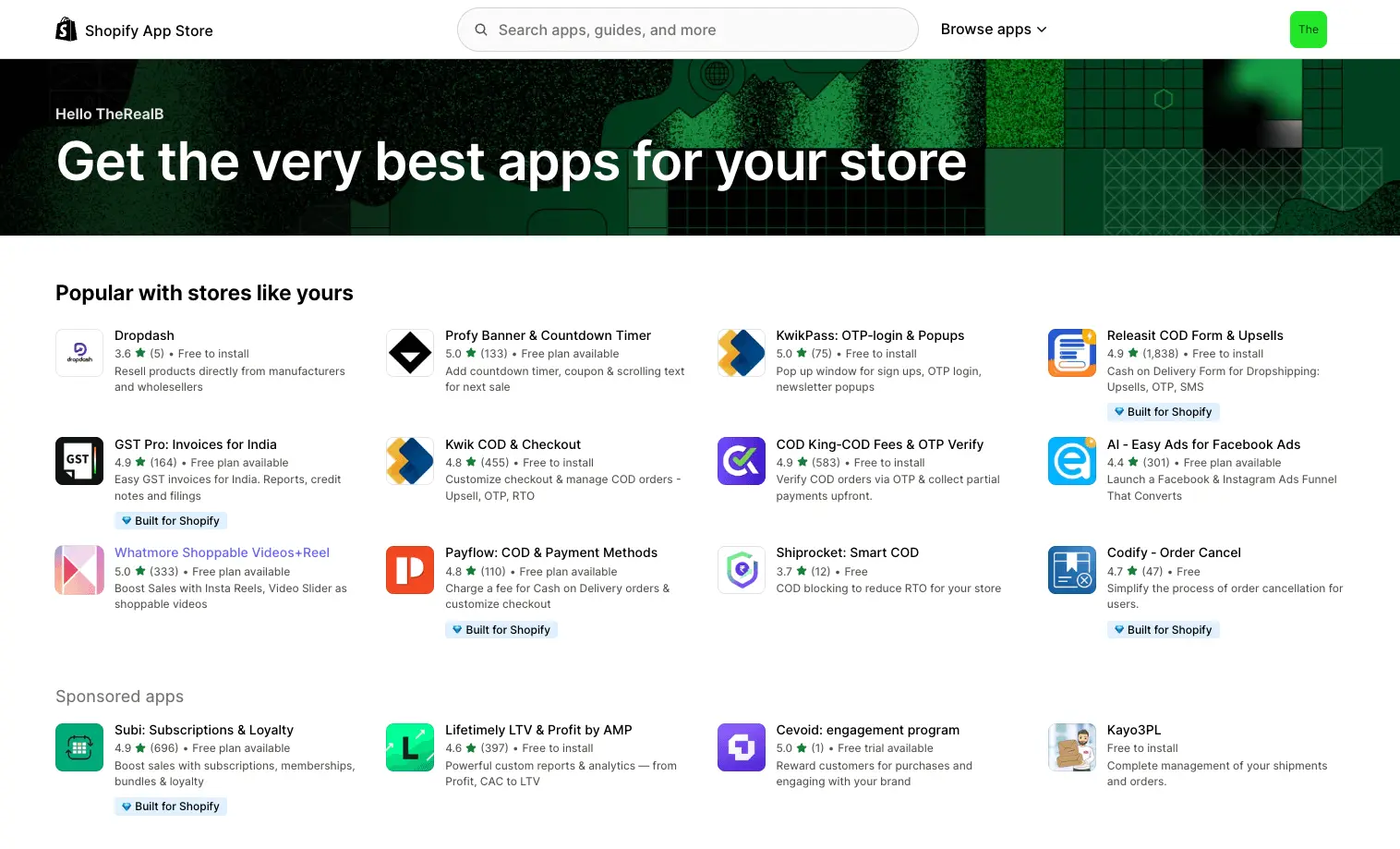Screen dimensions: 1400x849
Task: Click the green account avatar button
Action: click(1308, 30)
